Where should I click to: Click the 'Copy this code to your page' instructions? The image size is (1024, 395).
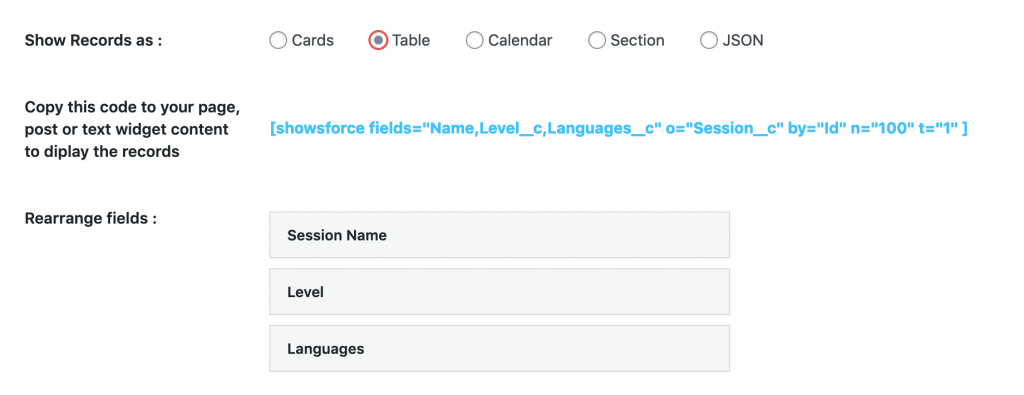[127, 129]
